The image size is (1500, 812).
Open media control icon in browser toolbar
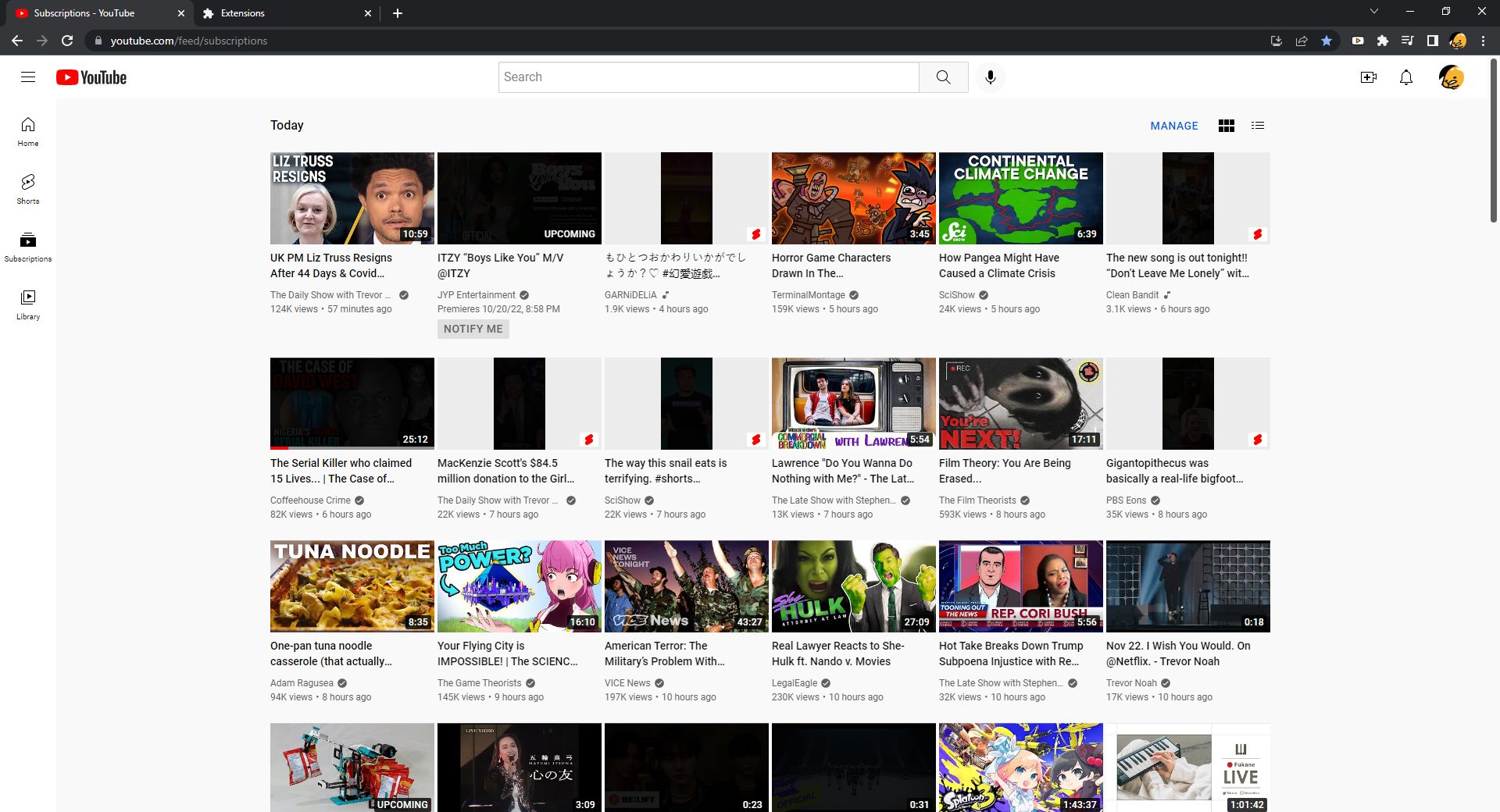tap(1408, 41)
